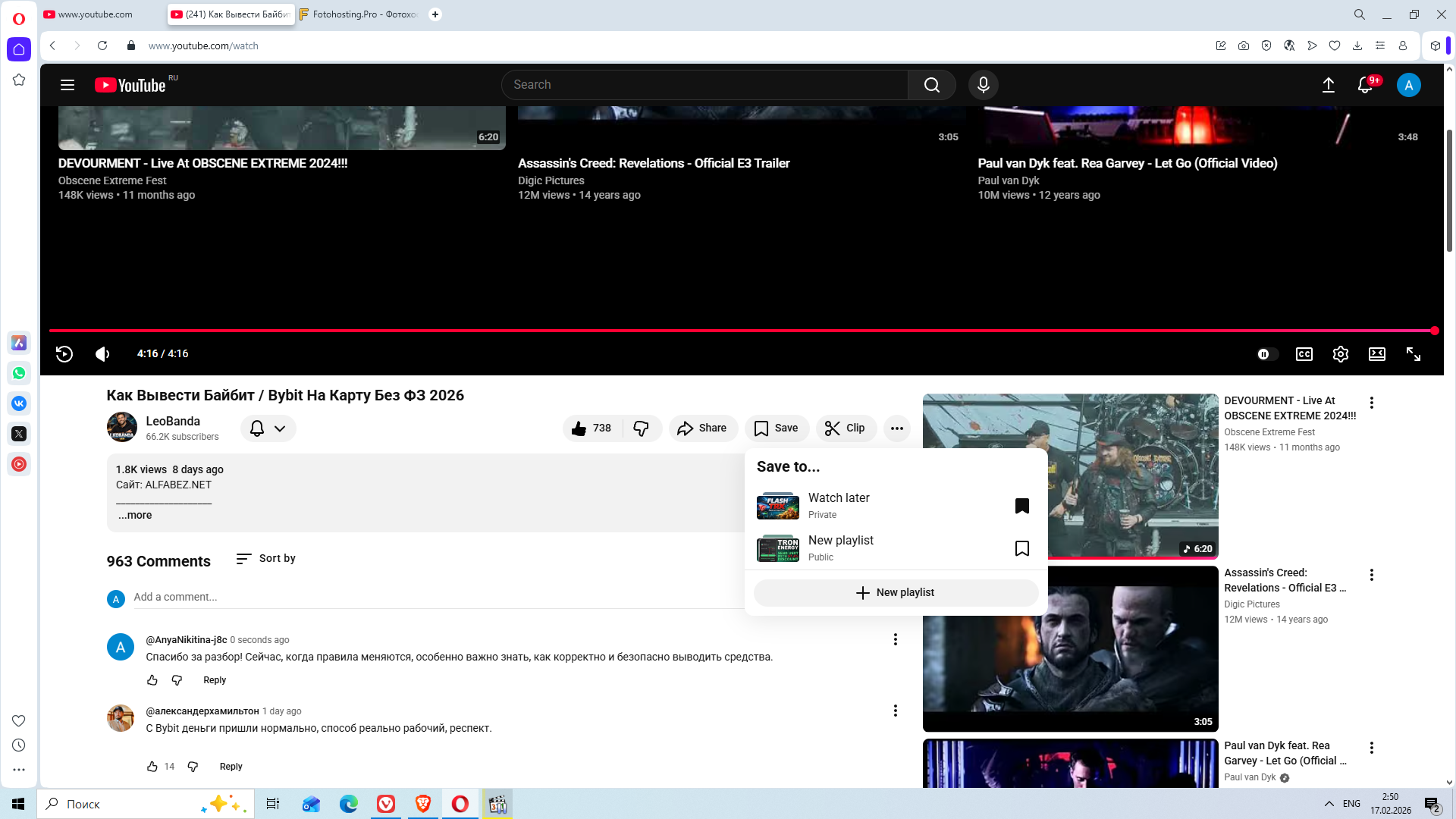The image size is (1456, 819).
Task: Click the plus New playlist button
Action: (x=896, y=593)
